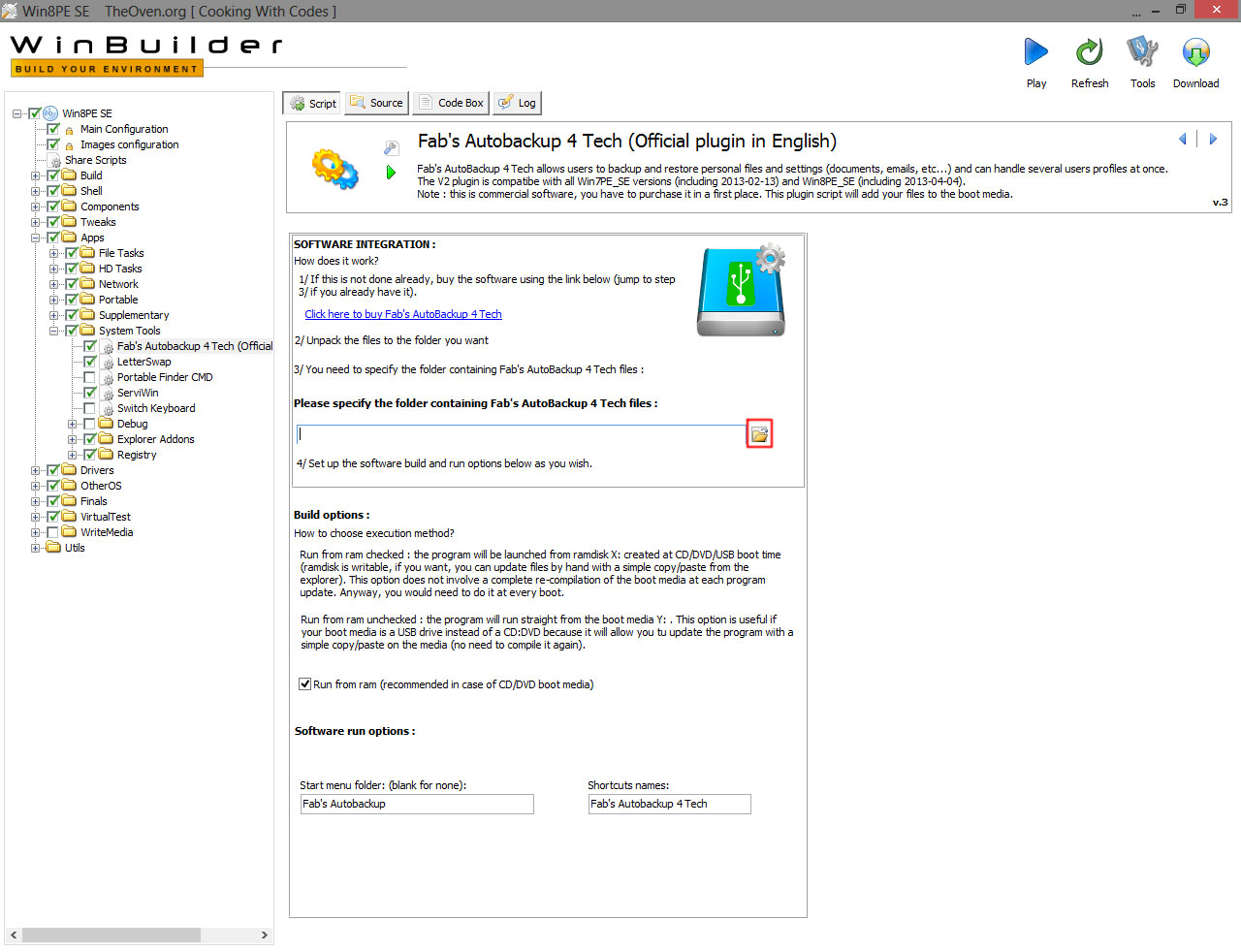Click the Shortcuts names field
1241x952 pixels.
[669, 804]
